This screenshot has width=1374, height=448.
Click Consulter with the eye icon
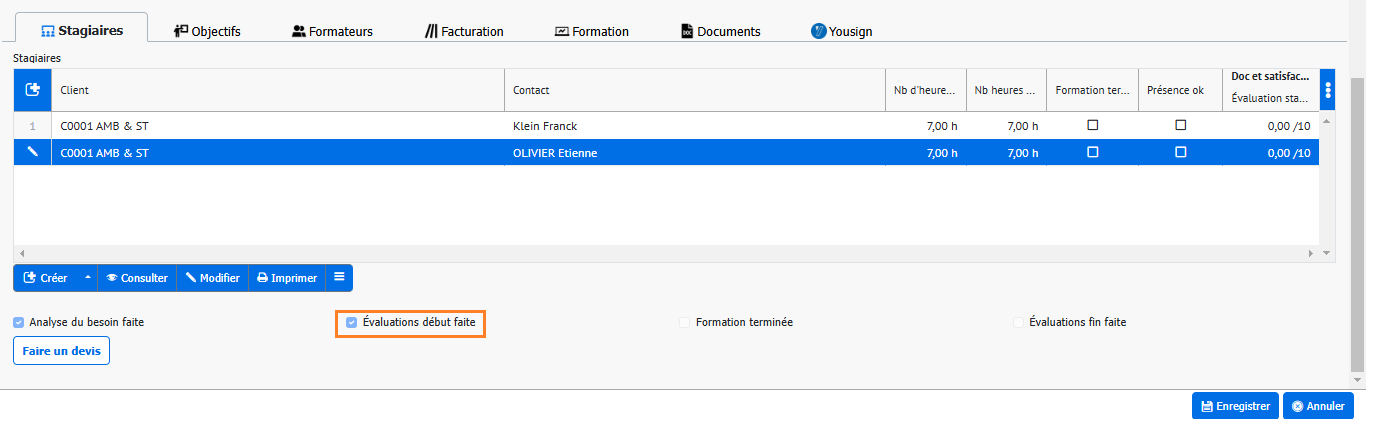[x=137, y=278]
